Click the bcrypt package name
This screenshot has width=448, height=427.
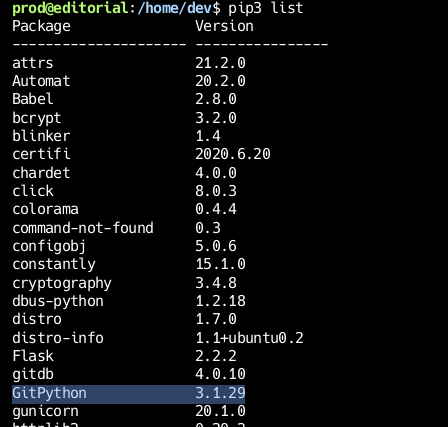point(37,118)
